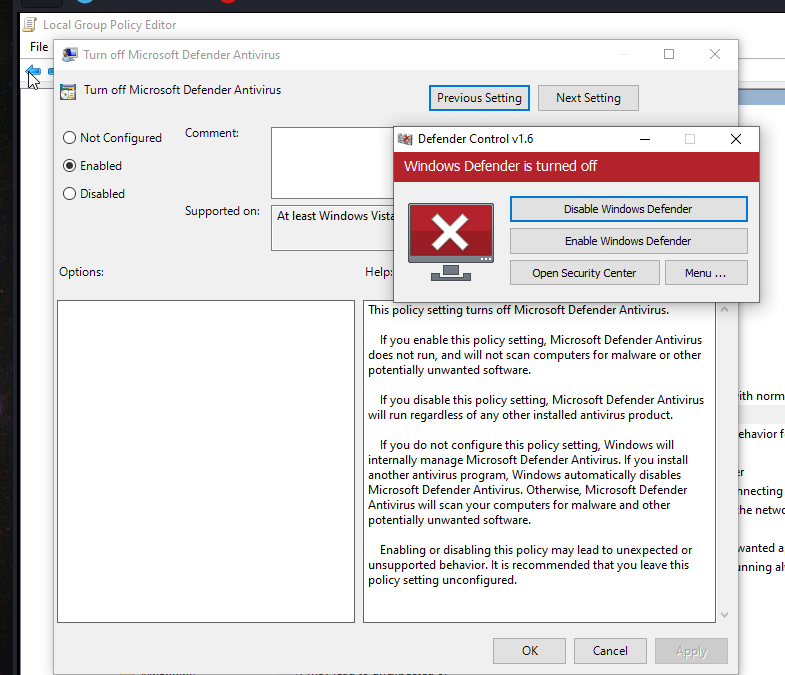
Task: Click the Help pane scroll-down arrow
Action: (x=724, y=614)
